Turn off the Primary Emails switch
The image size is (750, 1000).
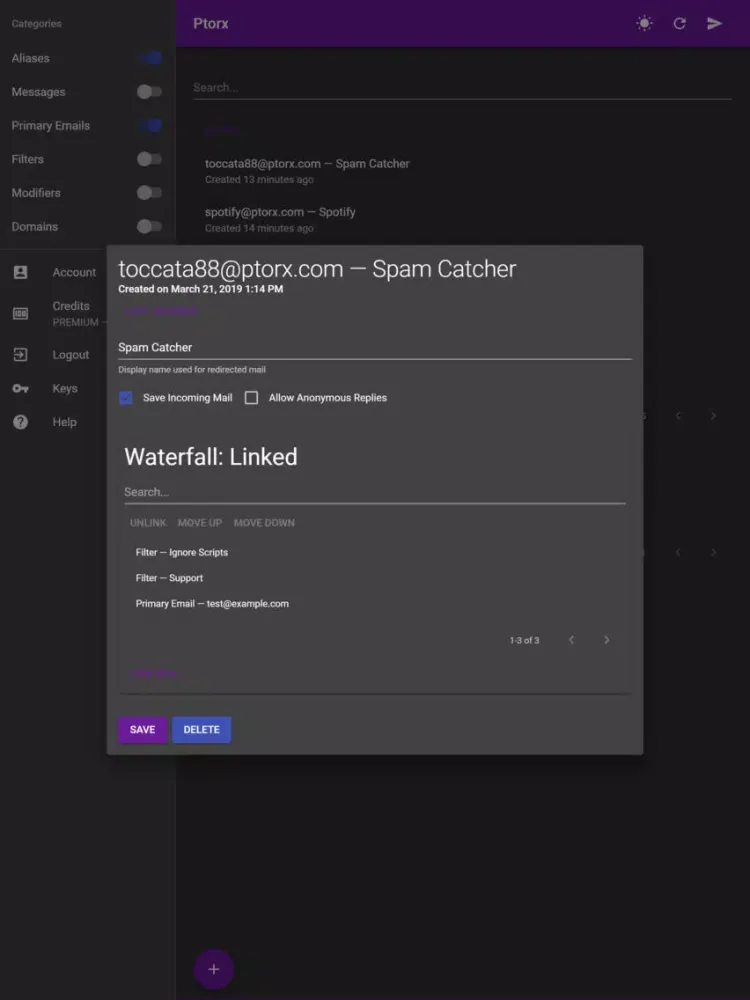pos(150,126)
